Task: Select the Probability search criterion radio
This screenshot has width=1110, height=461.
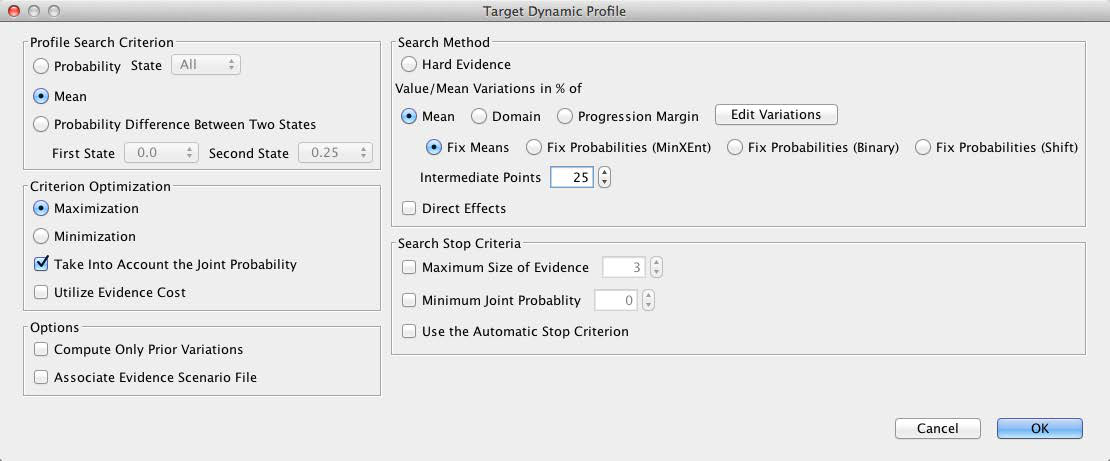Action: click(41, 66)
